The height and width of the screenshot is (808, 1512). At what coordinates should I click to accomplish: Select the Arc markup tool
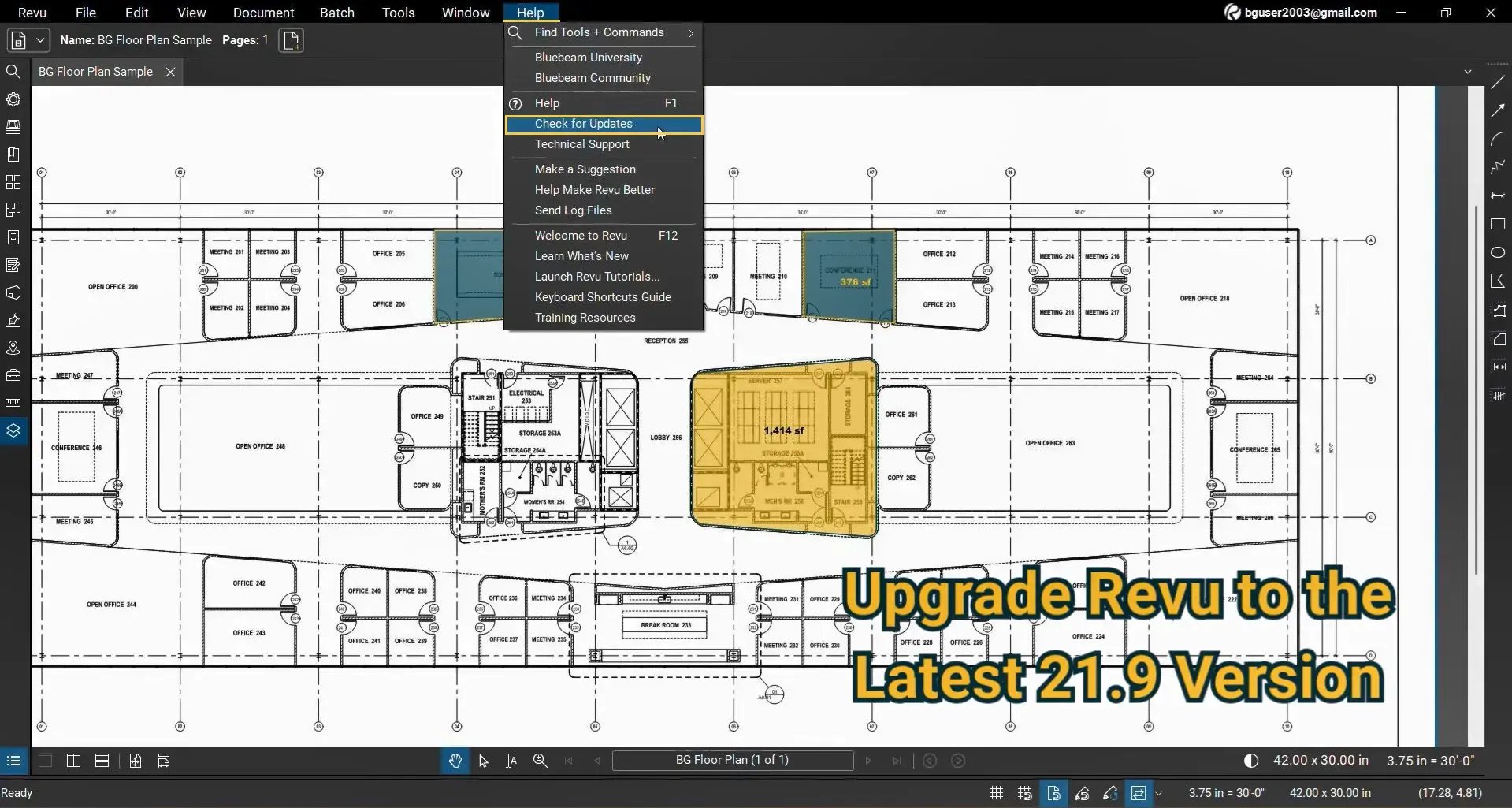(x=1498, y=139)
